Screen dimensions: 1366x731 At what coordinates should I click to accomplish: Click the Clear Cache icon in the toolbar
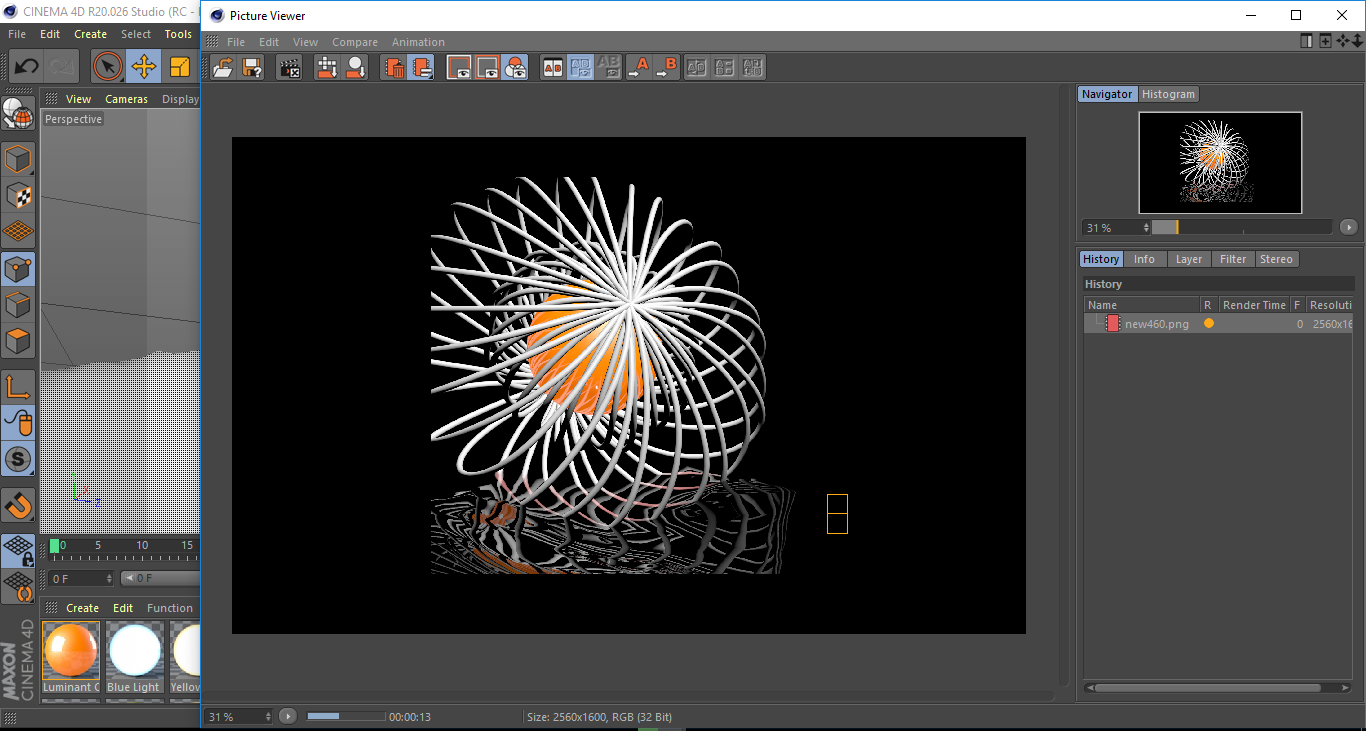click(422, 67)
